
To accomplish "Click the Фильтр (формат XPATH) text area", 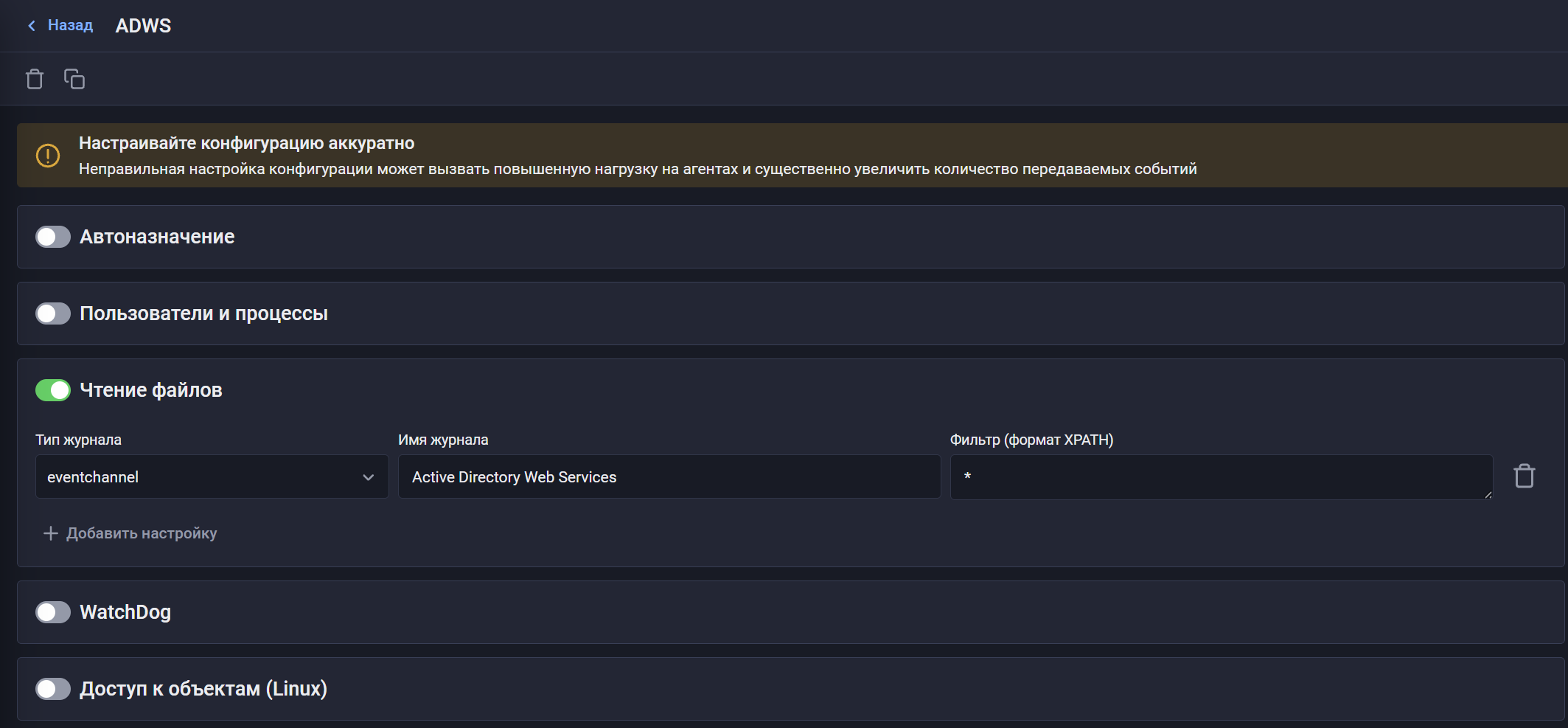I will tap(1222, 477).
